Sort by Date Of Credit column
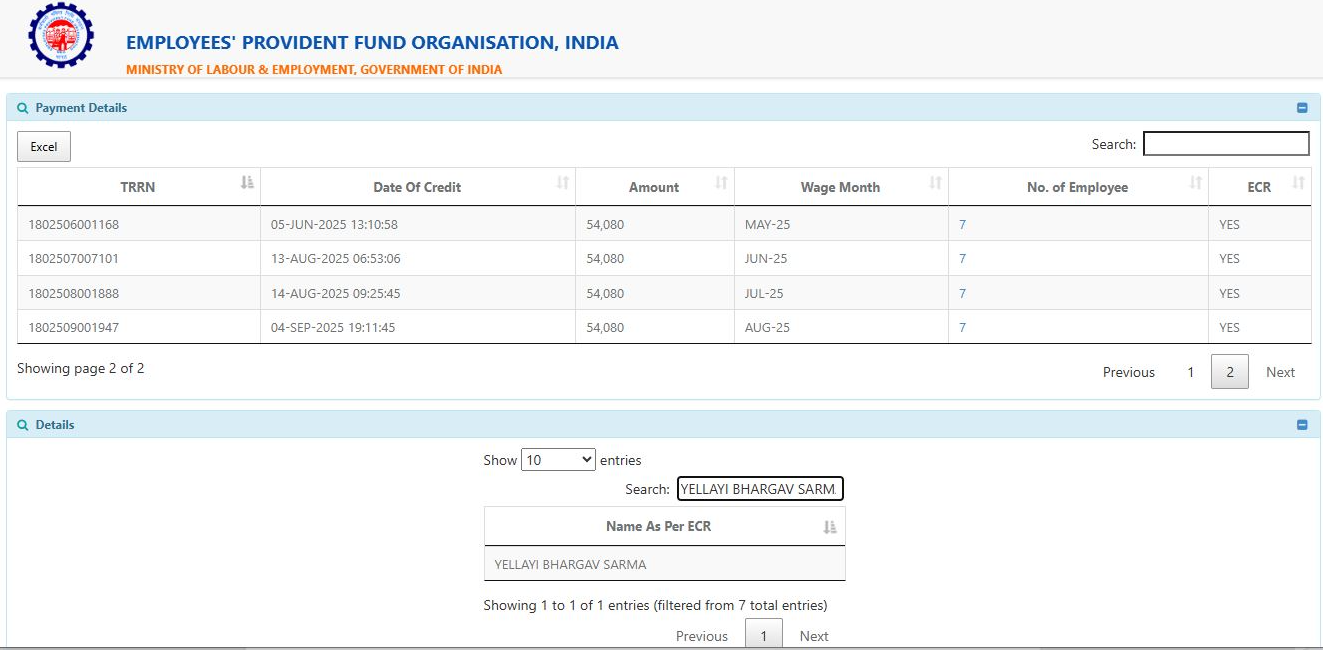 [417, 187]
